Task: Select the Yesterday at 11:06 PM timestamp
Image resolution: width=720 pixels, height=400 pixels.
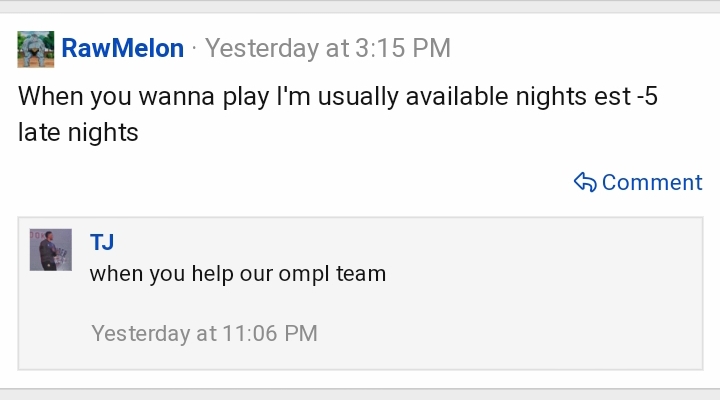Action: (x=204, y=333)
